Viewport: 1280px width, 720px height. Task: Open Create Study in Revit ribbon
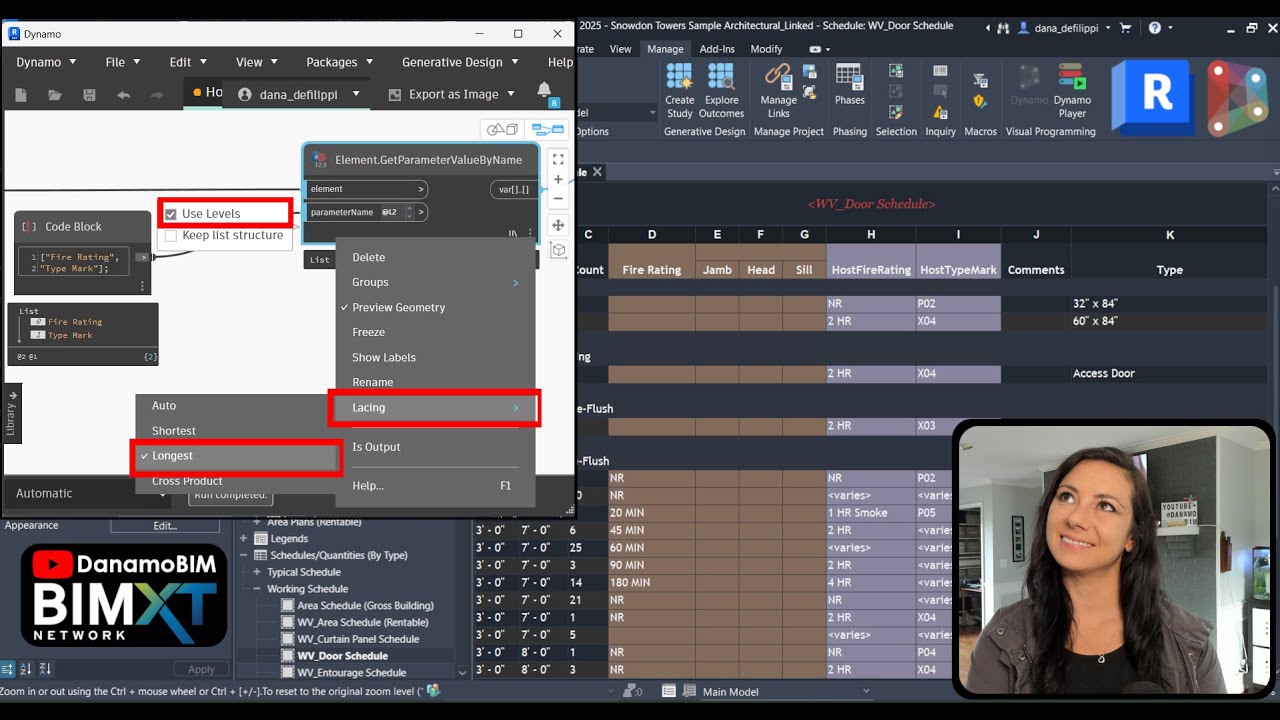679,91
